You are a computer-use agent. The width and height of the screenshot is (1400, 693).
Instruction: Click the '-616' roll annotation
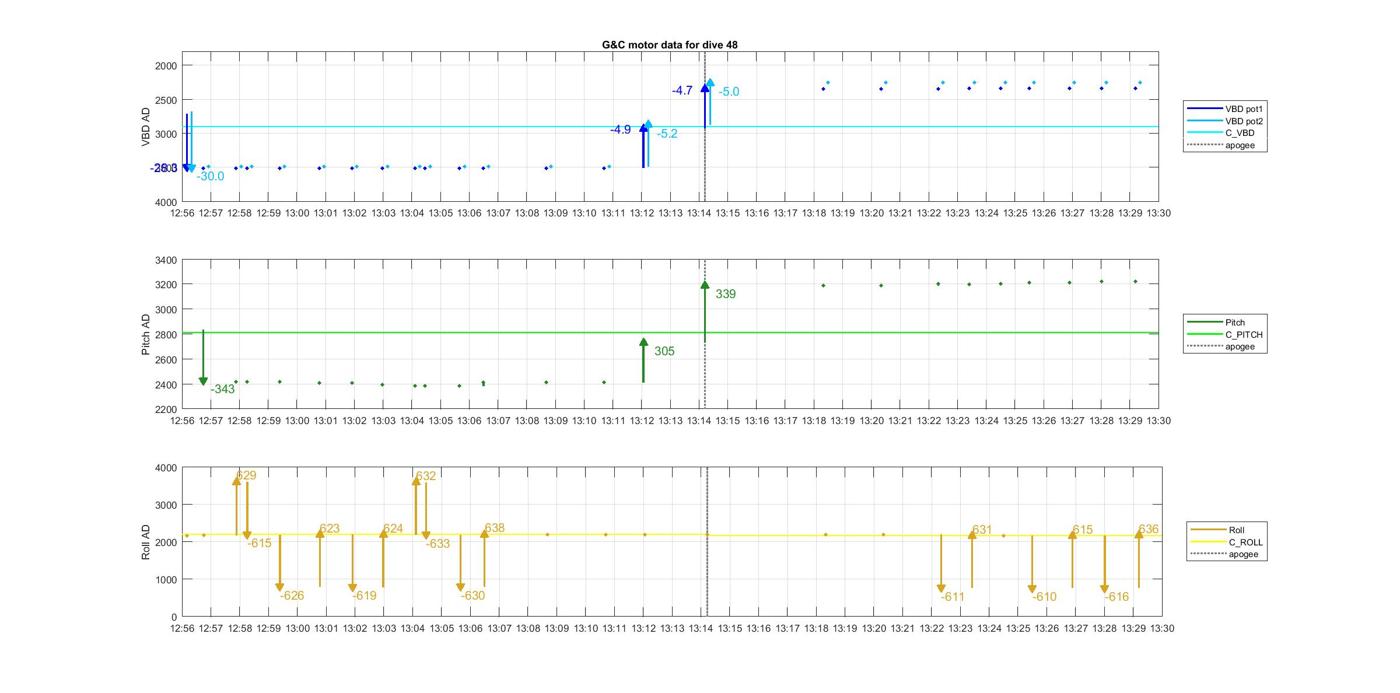click(1117, 597)
